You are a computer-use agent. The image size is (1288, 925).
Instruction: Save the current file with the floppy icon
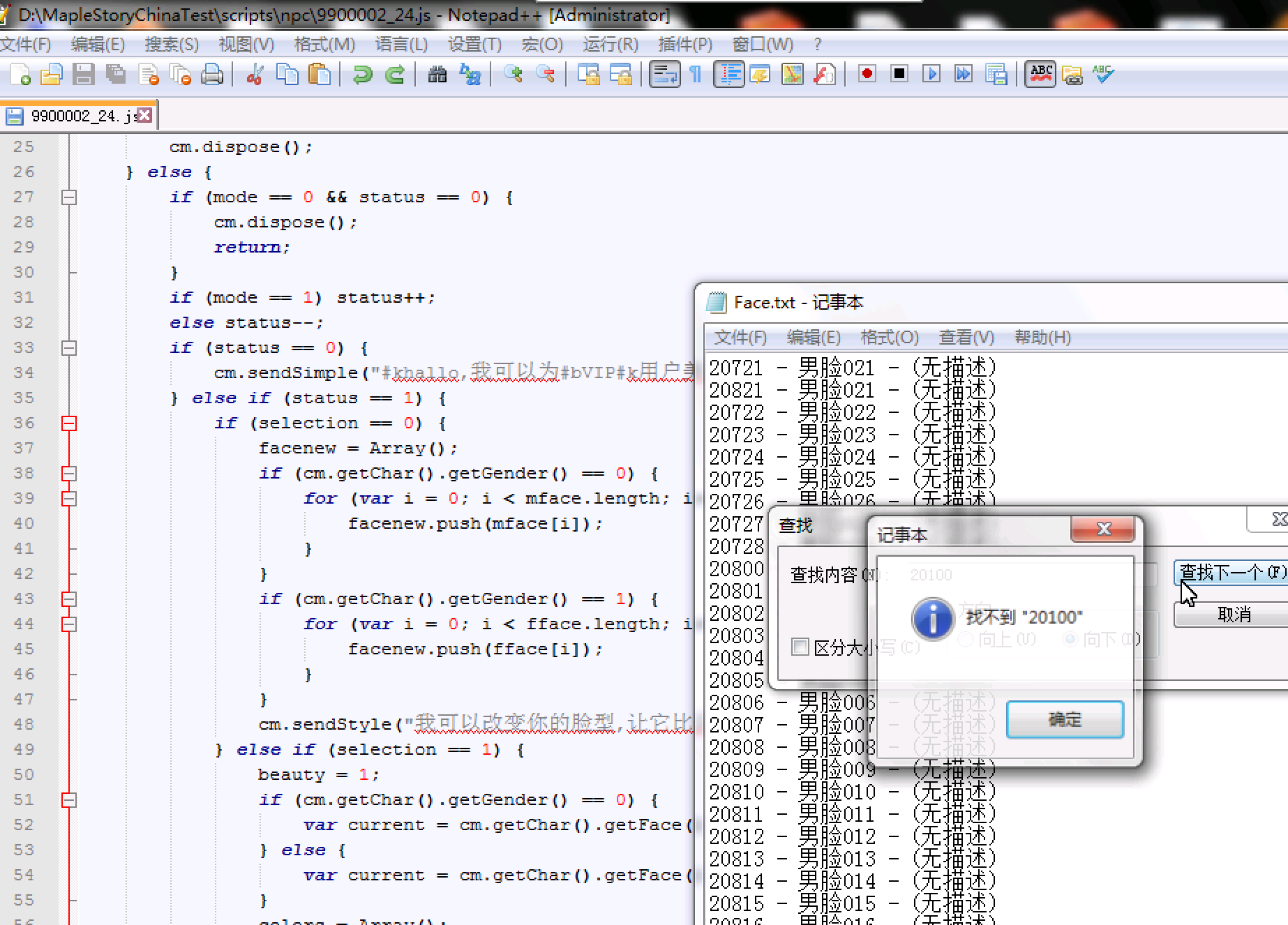coord(84,75)
